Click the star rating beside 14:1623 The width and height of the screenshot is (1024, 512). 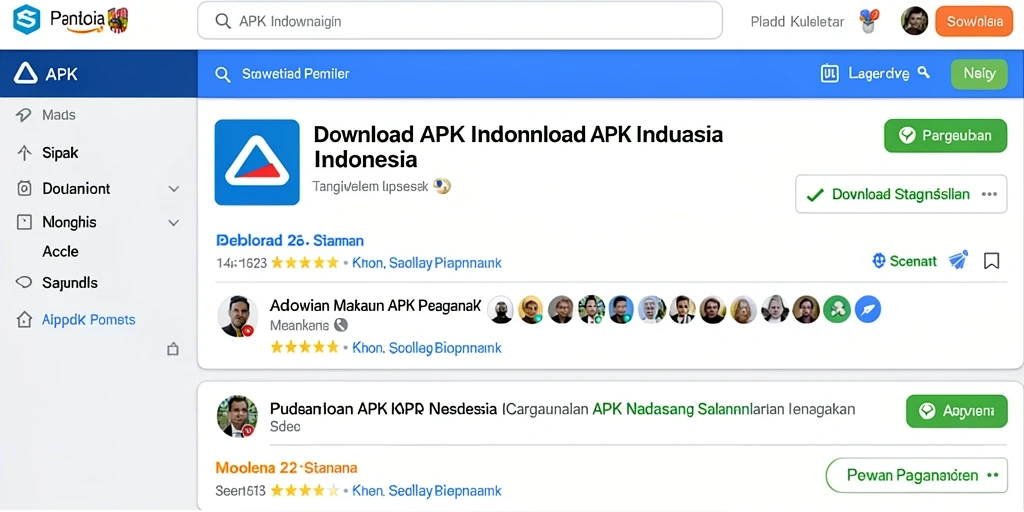pos(305,263)
